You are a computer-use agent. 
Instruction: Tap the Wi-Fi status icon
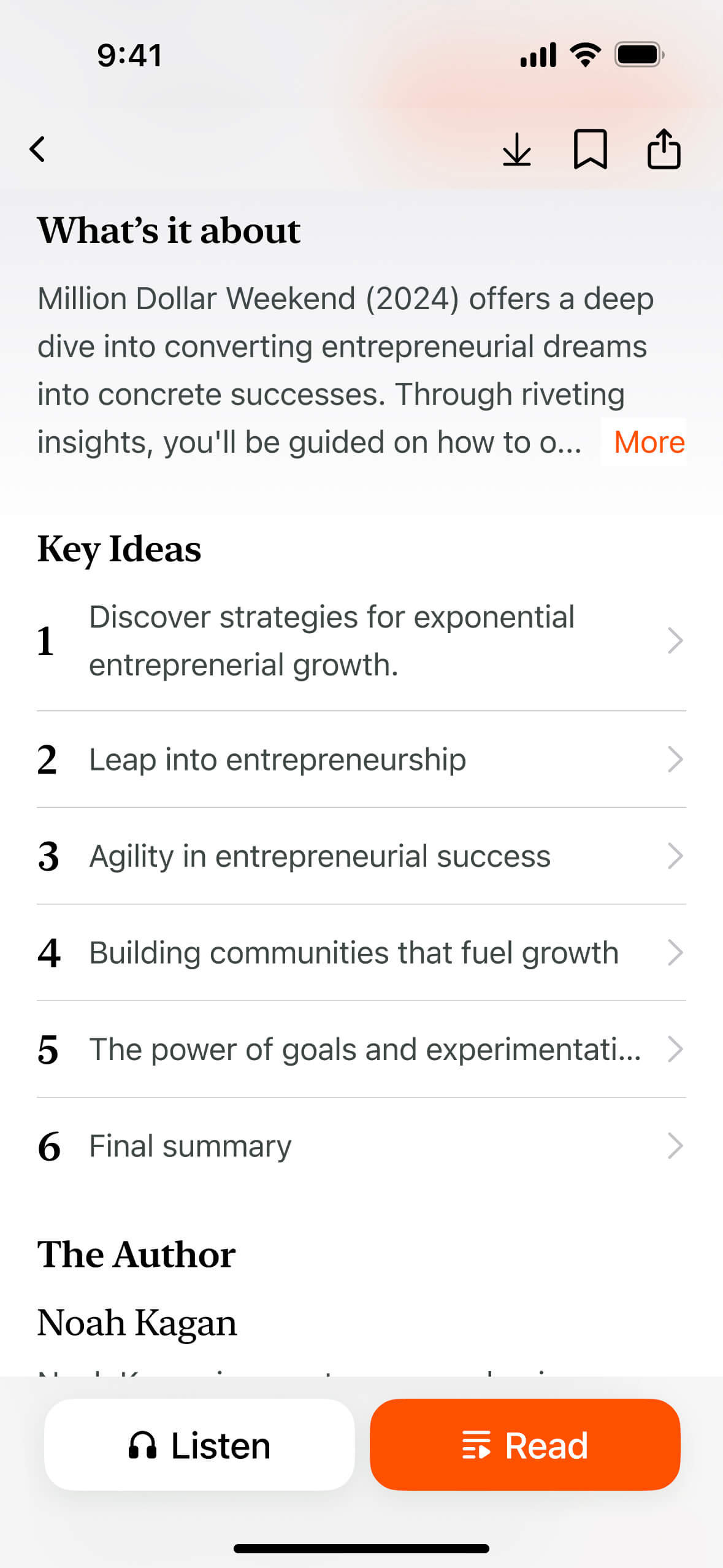pyautogui.click(x=585, y=55)
